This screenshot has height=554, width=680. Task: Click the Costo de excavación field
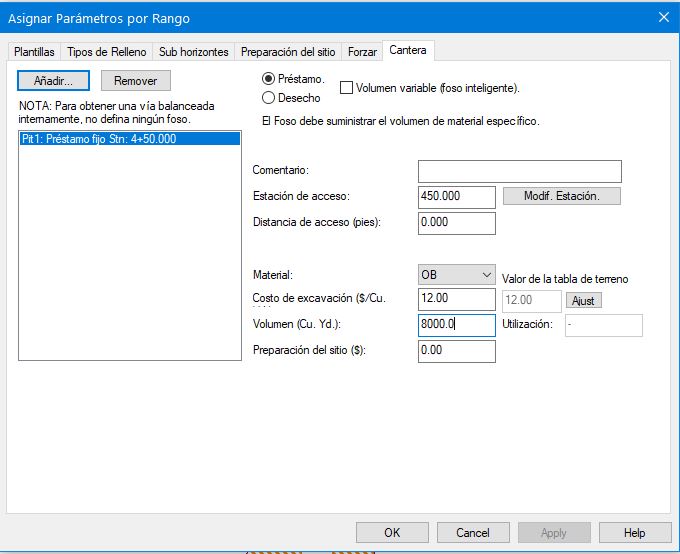456,300
